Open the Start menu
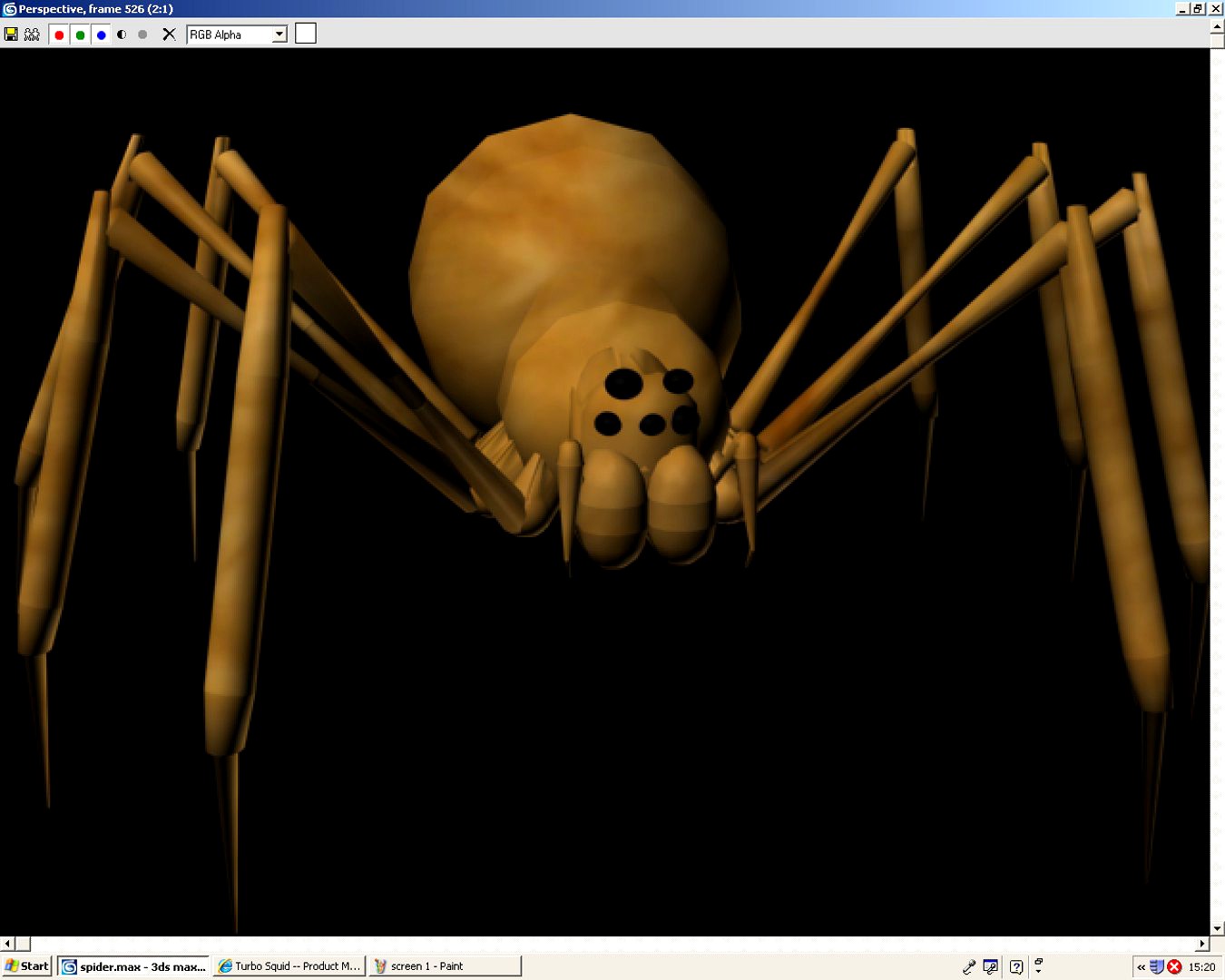This screenshot has height=980, width=1225. tap(27, 966)
